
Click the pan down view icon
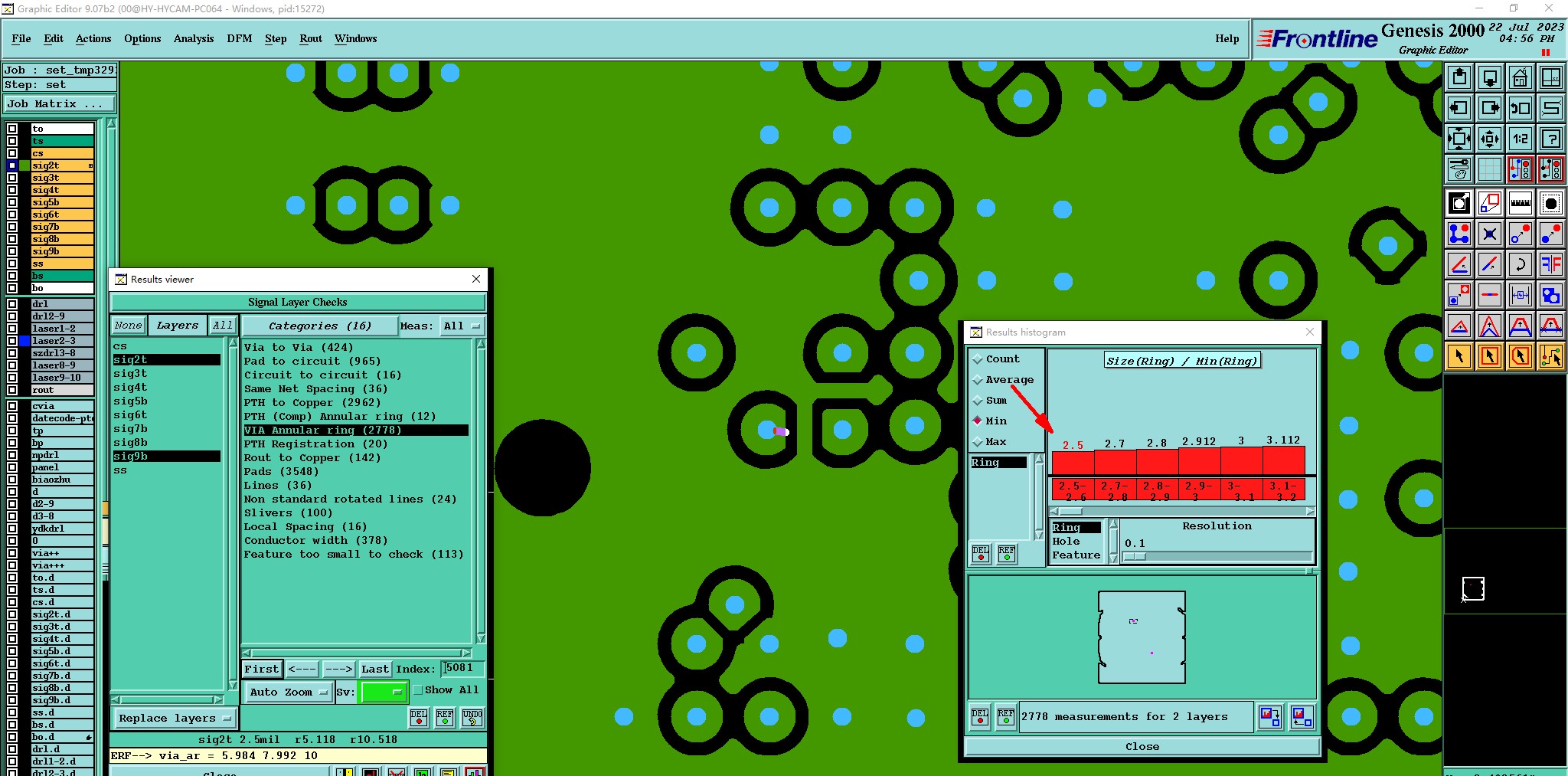1490,77
